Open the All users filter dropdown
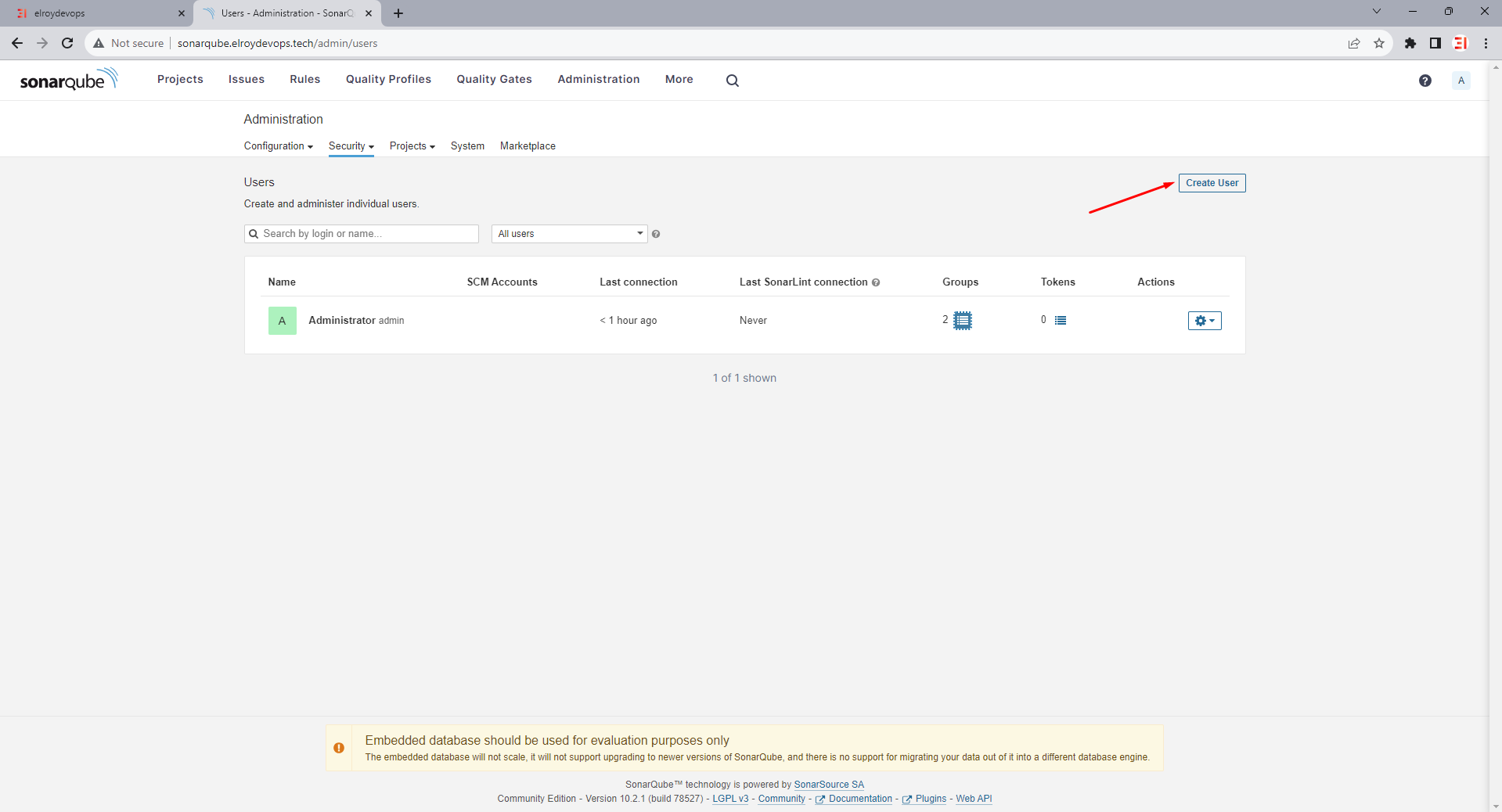1502x812 pixels. pyautogui.click(x=569, y=234)
